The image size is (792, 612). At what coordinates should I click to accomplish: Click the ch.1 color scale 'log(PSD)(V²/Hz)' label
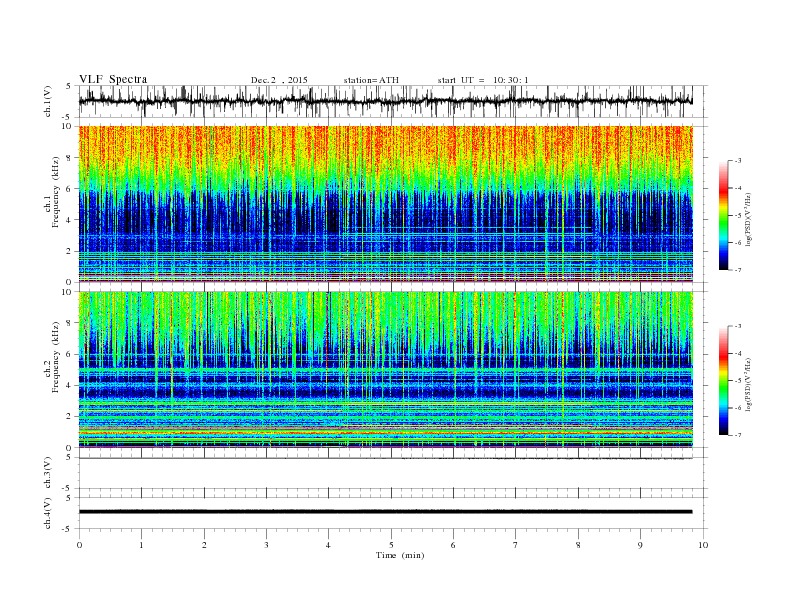tap(748, 220)
